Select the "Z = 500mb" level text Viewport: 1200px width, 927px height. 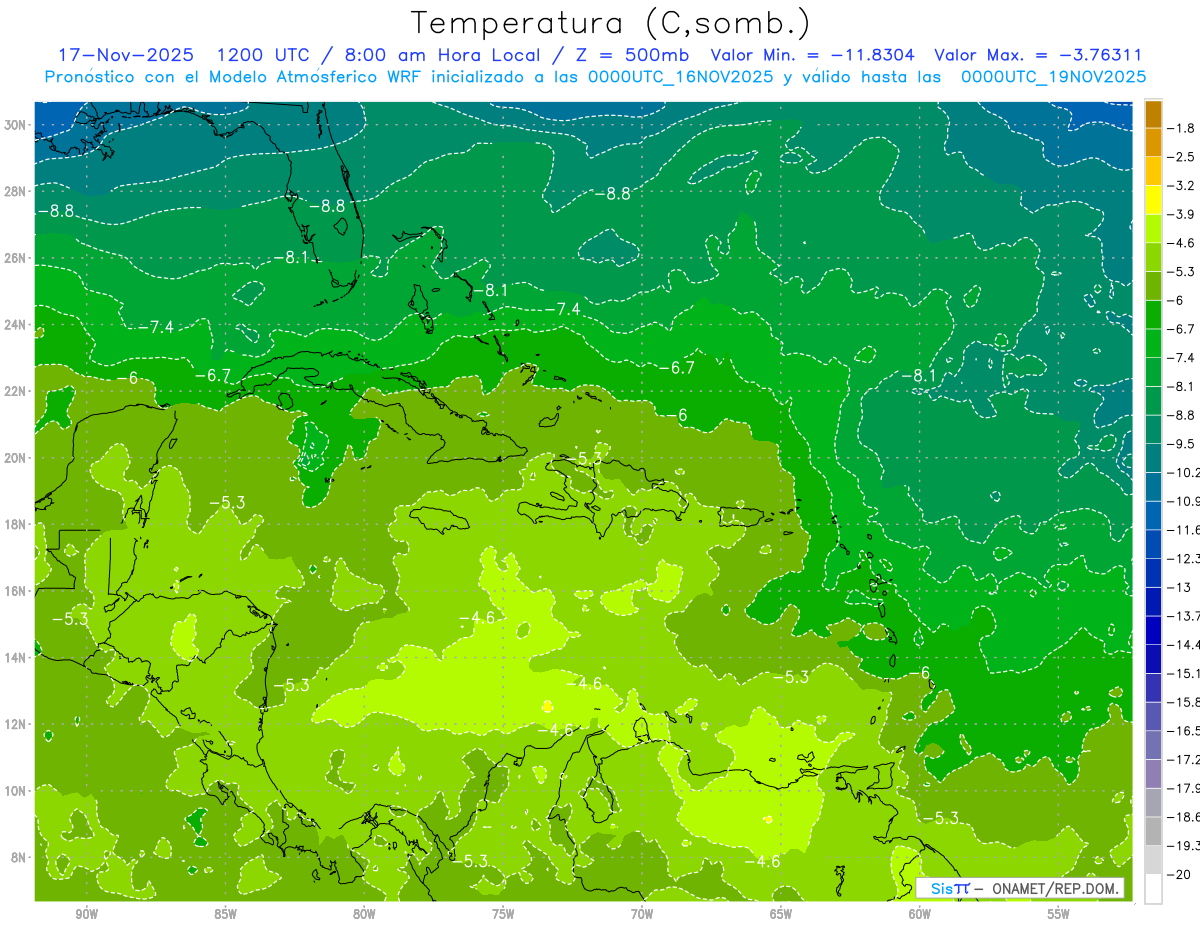click(x=627, y=55)
